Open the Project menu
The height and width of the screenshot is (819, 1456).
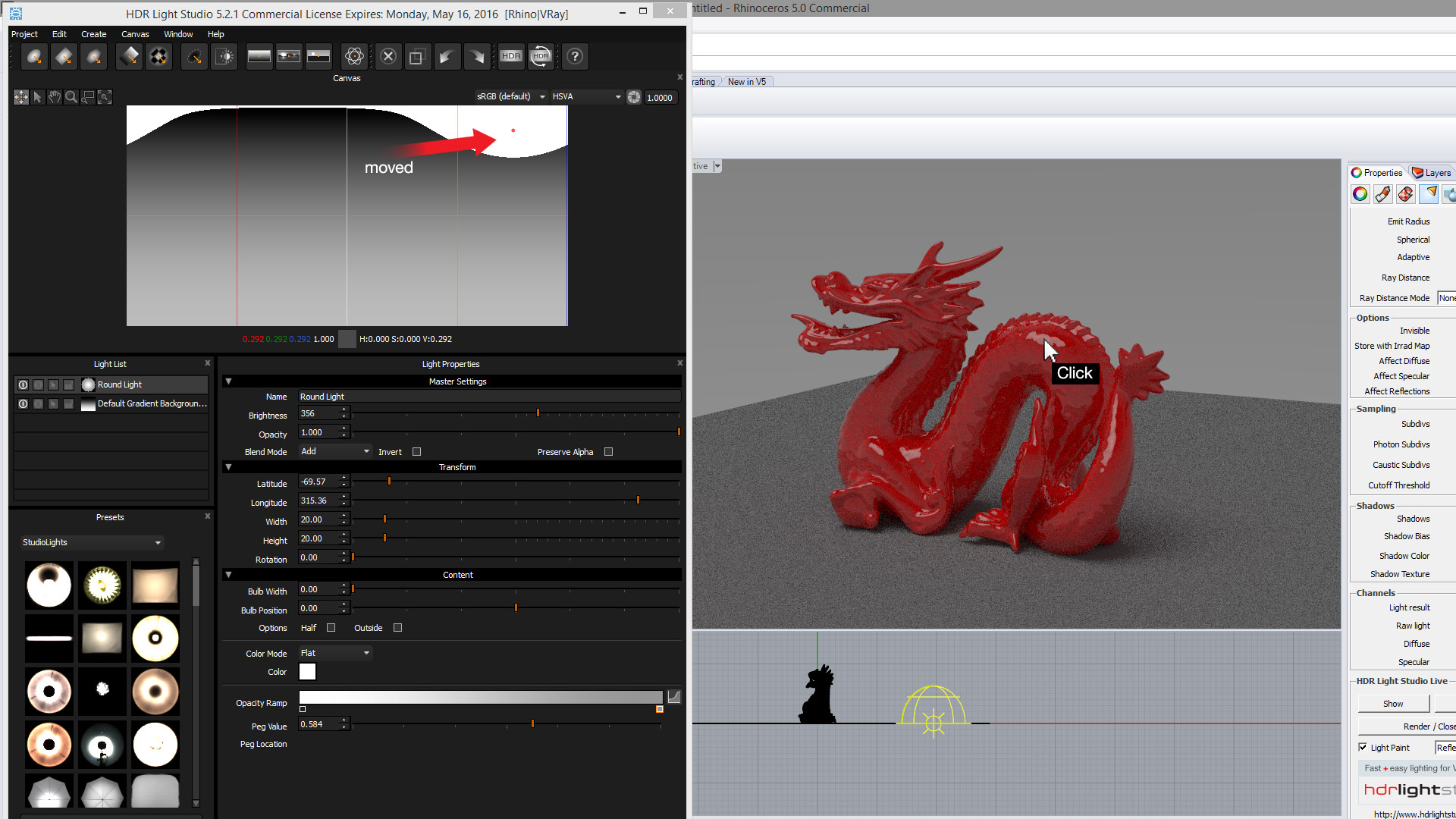click(24, 34)
